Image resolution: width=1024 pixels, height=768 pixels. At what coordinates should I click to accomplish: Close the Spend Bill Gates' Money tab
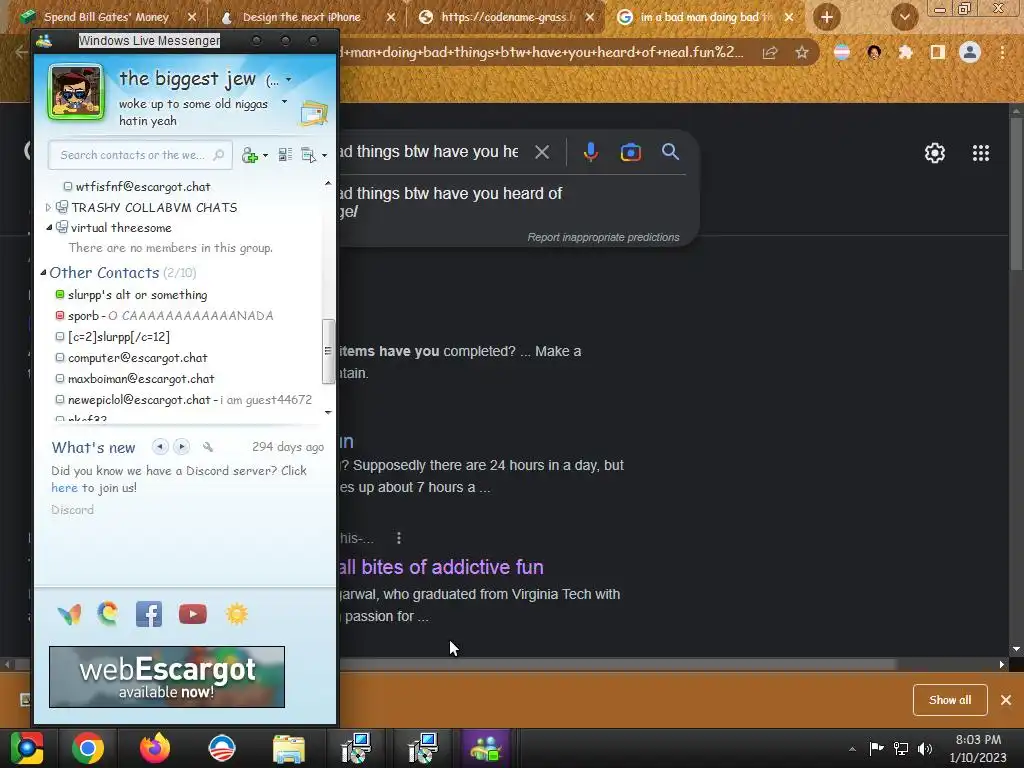191,17
